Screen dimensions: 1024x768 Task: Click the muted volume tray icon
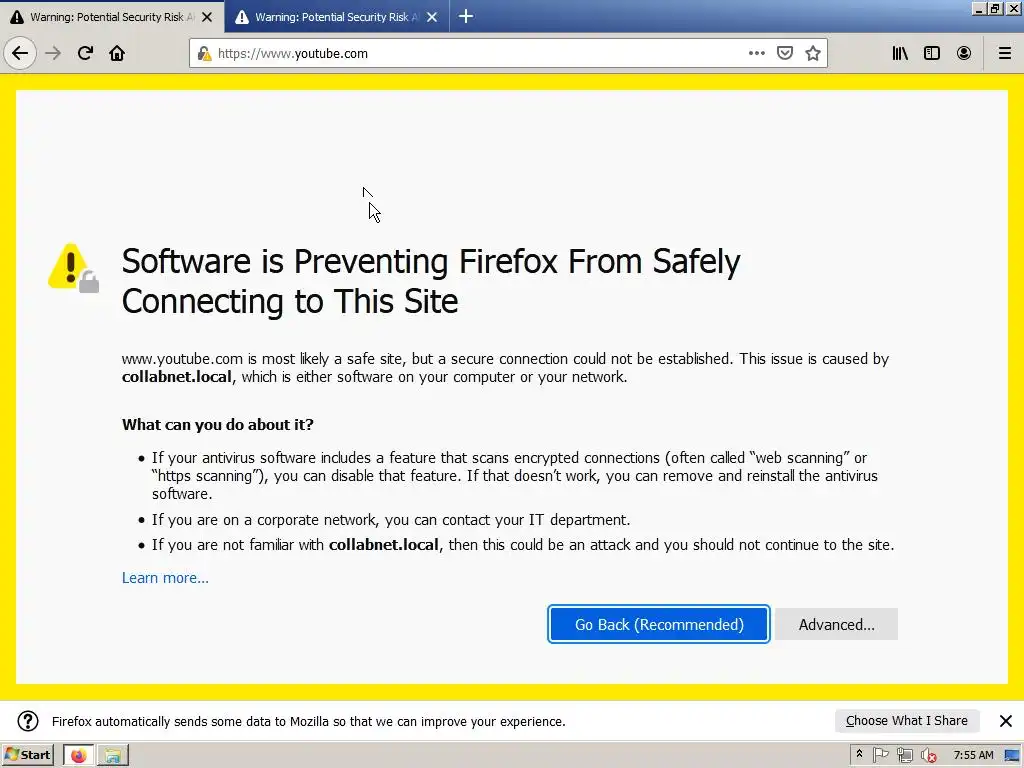click(929, 756)
